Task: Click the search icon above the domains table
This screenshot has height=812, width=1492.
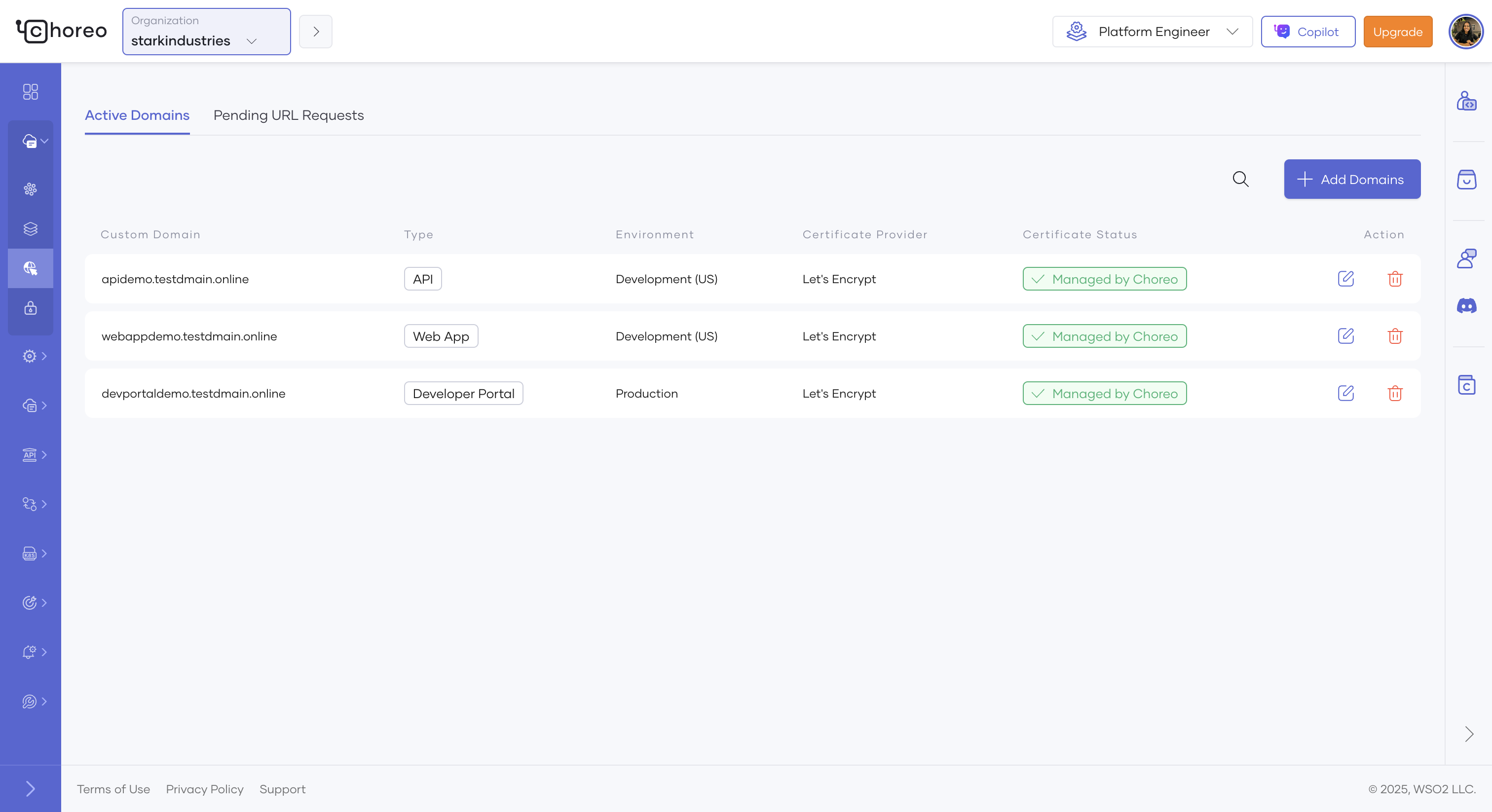Action: tap(1240, 179)
